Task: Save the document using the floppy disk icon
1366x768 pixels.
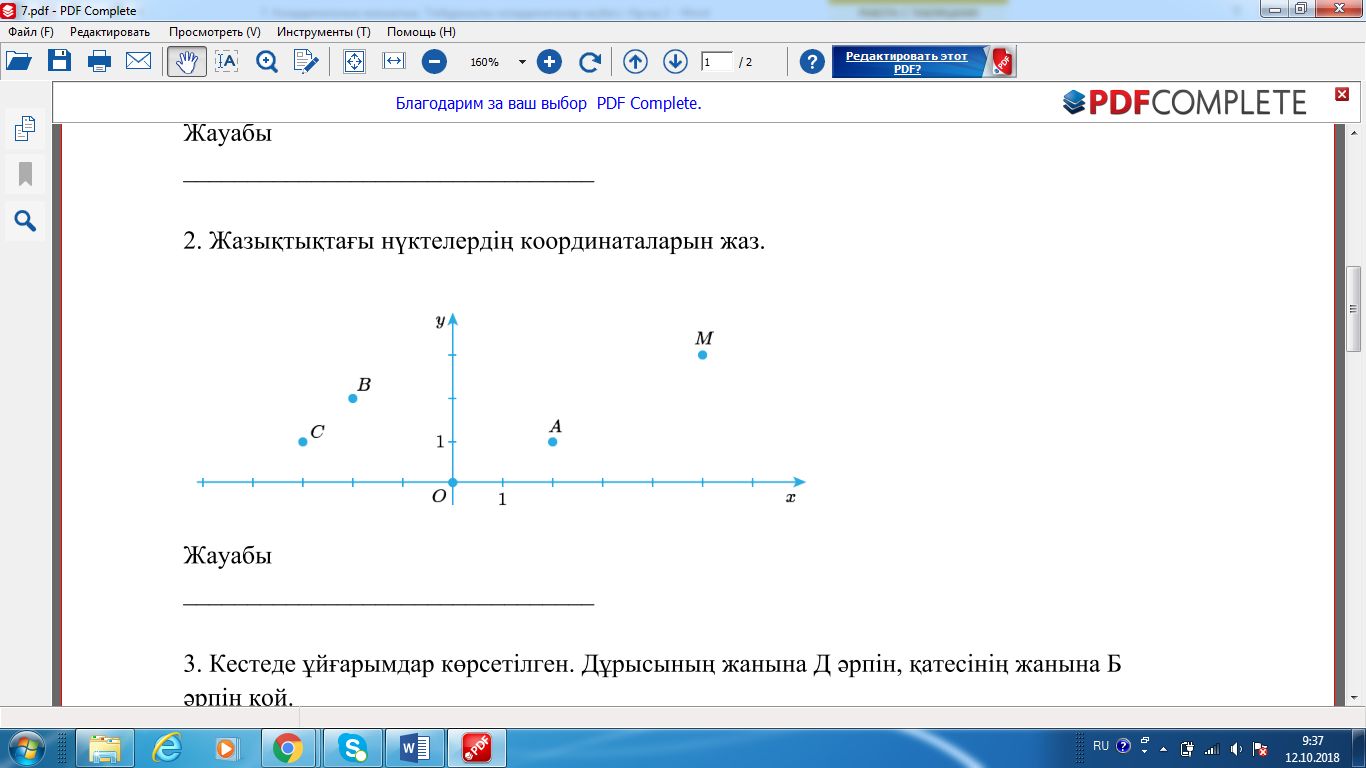Action: pyautogui.click(x=59, y=61)
